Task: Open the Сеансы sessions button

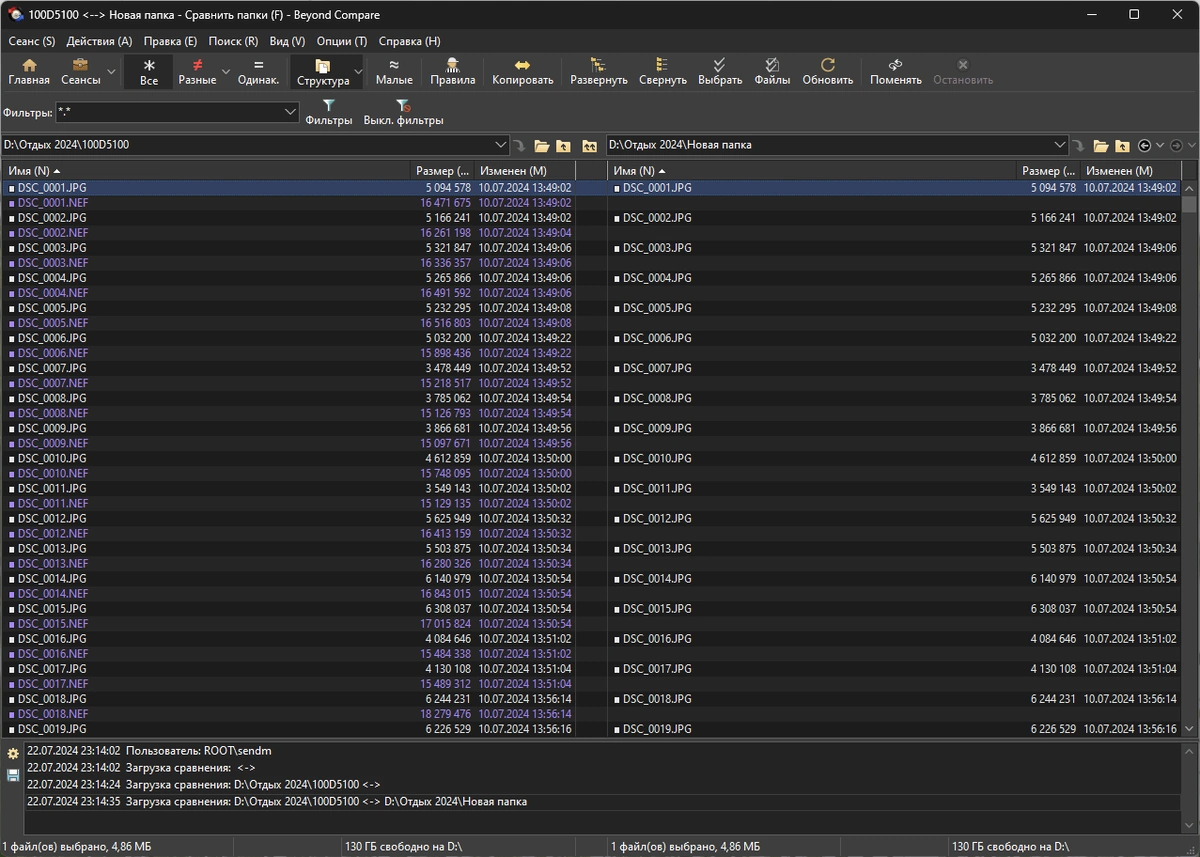Action: [x=80, y=72]
